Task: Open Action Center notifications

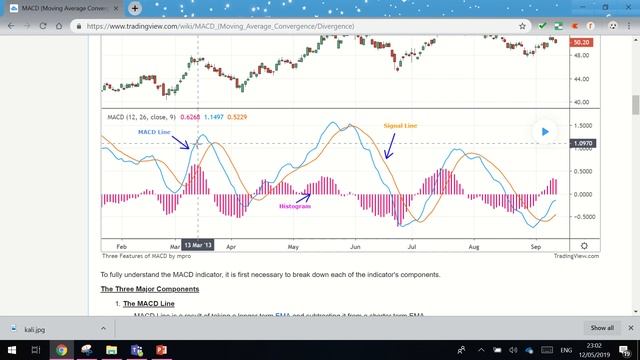Action: pyautogui.click(x=624, y=350)
